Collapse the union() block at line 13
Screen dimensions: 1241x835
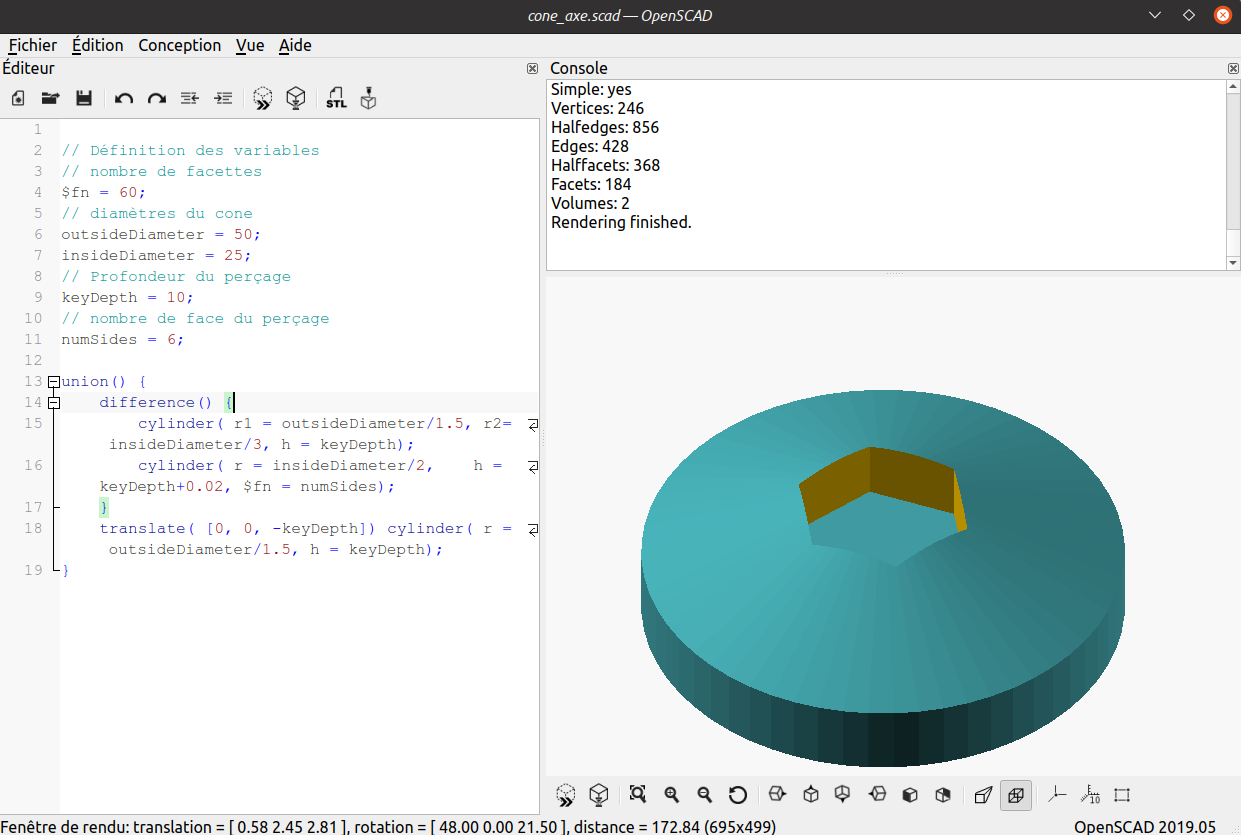tap(53, 382)
